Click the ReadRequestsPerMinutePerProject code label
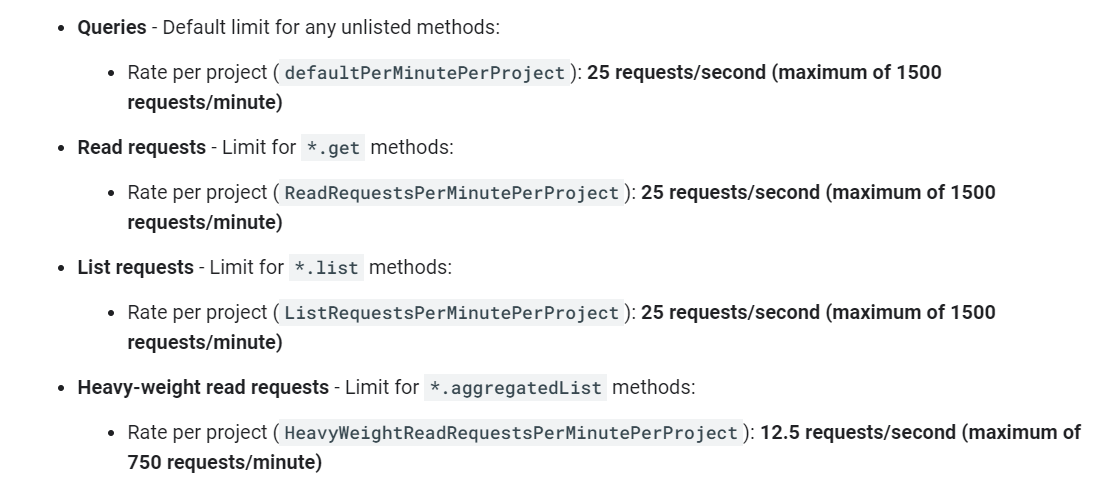This screenshot has height=492, width=1103. tap(452, 193)
